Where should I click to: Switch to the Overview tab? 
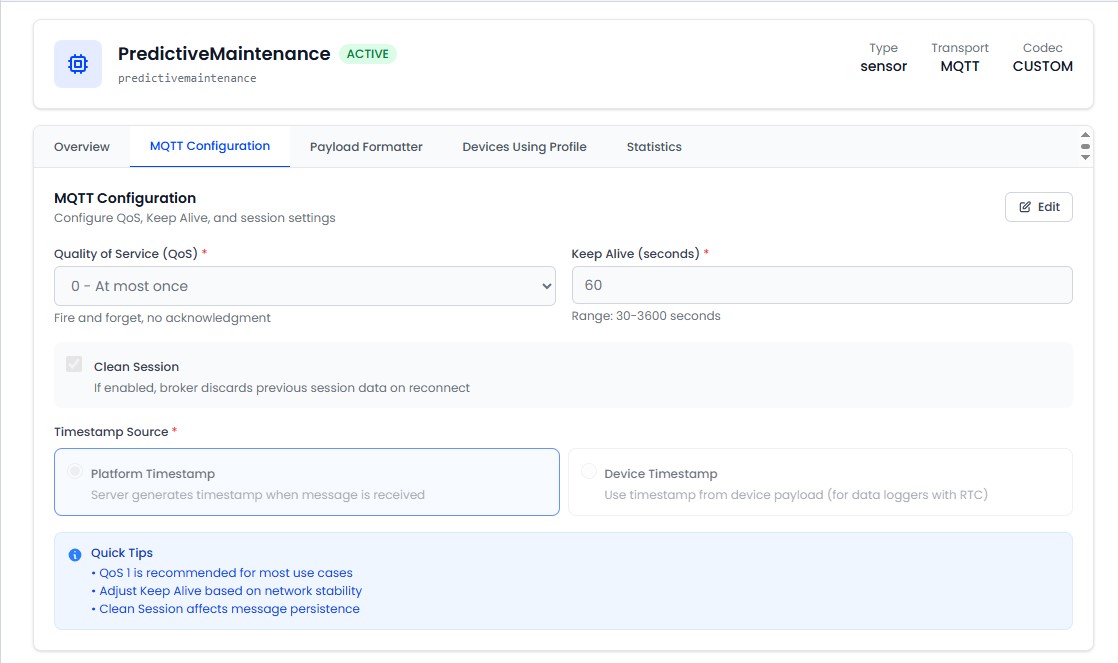coord(81,146)
